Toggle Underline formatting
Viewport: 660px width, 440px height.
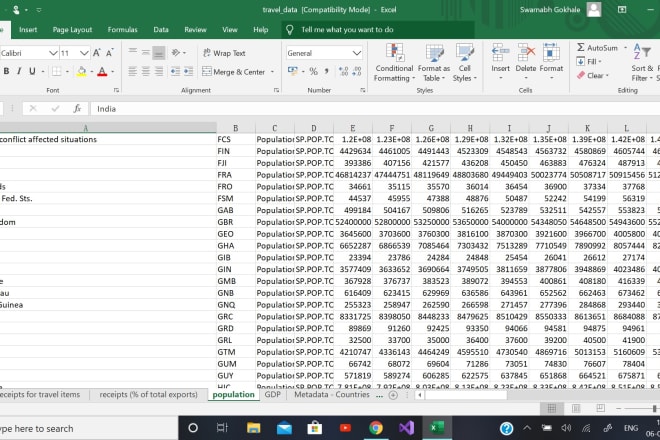(x=32, y=71)
